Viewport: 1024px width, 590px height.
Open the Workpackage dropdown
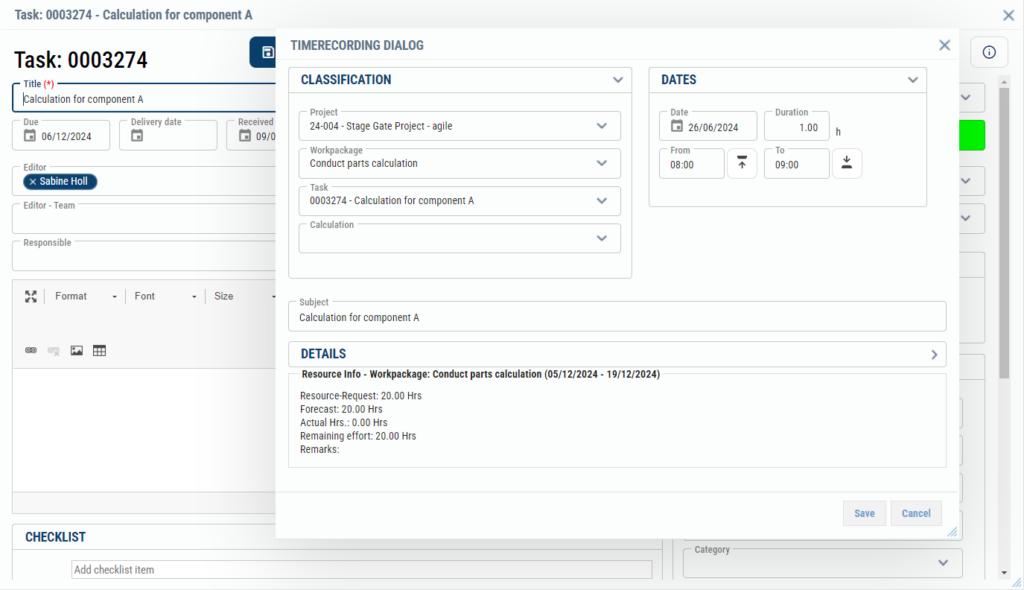[x=601, y=162]
